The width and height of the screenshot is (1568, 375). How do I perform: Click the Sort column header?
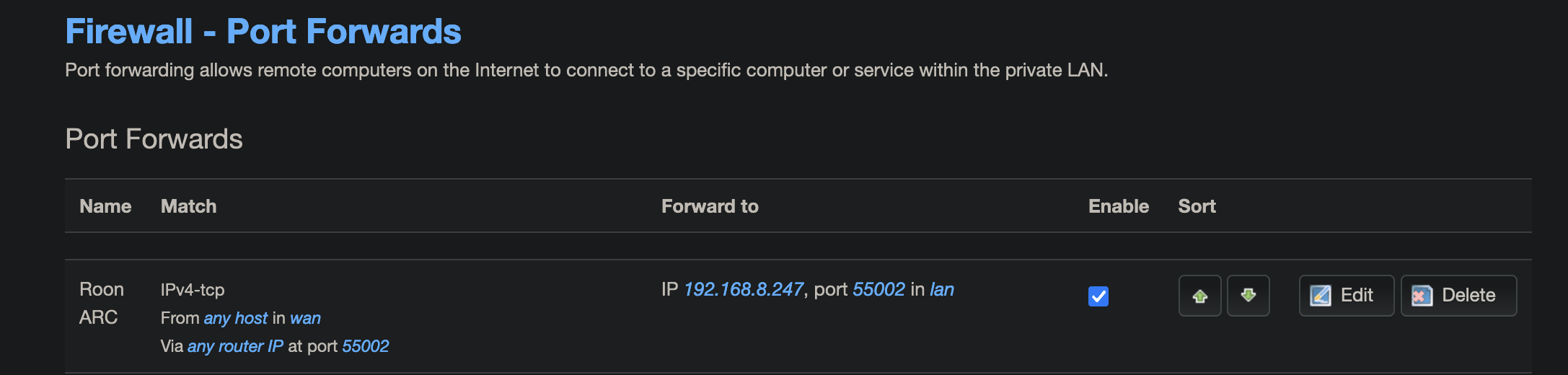coord(1197,206)
